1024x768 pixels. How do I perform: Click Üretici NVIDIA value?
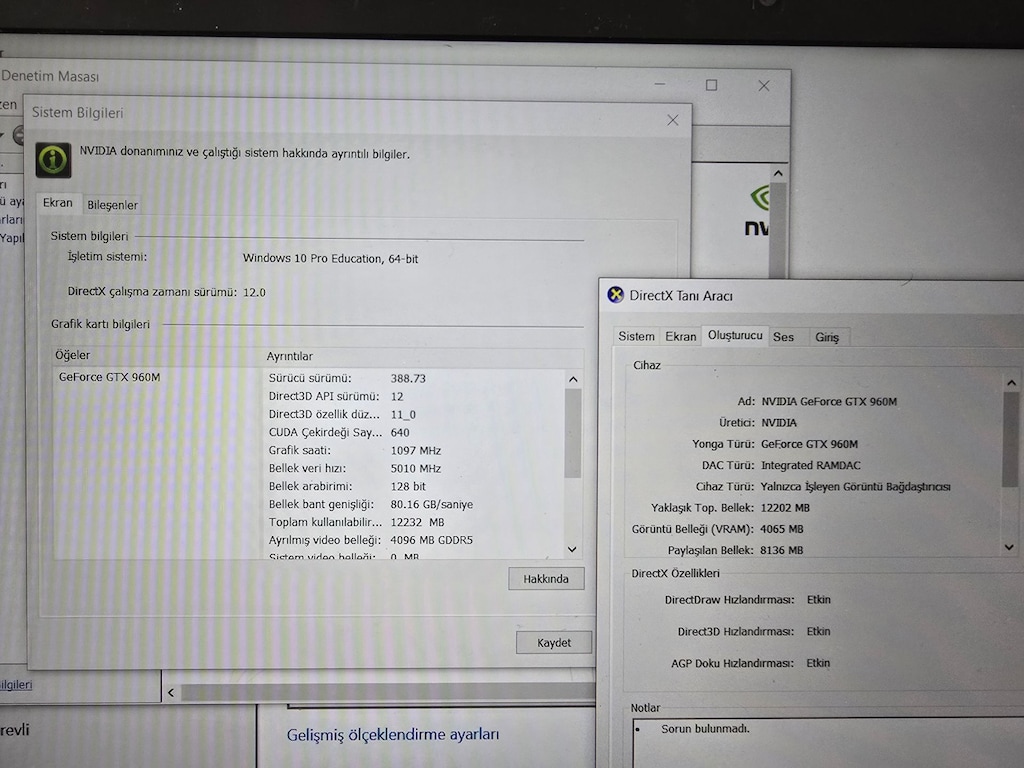point(778,423)
